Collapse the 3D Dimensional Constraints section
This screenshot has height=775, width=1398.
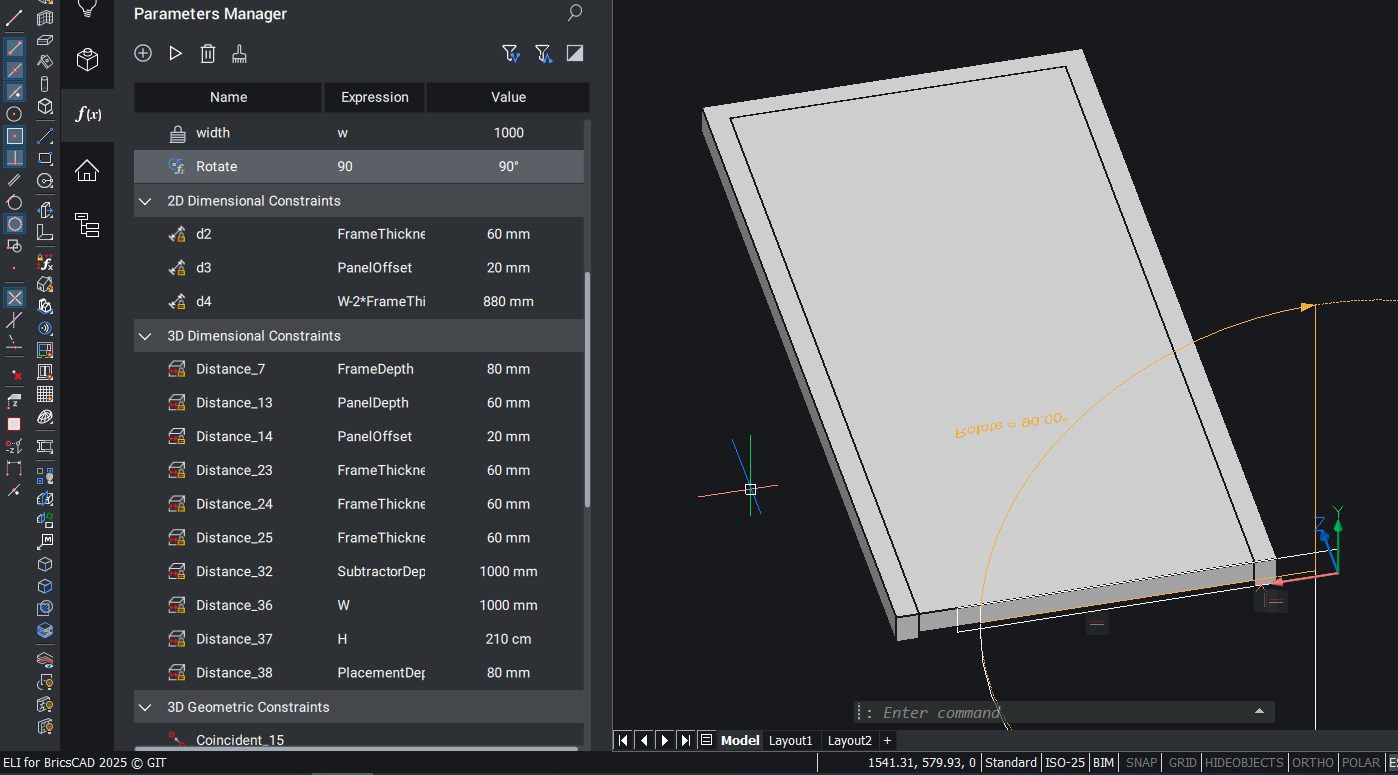pos(146,336)
